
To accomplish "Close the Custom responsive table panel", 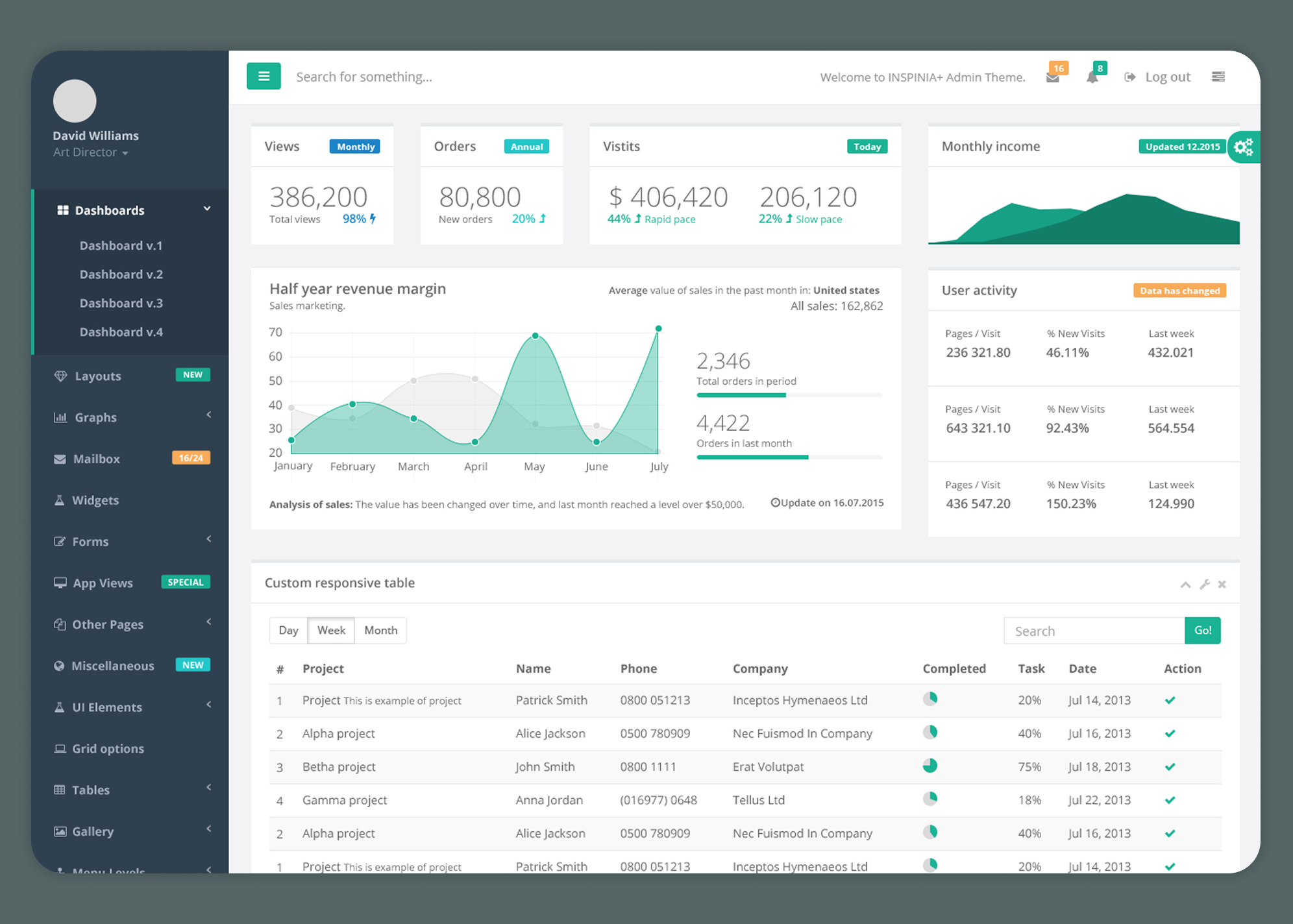I will (1222, 585).
